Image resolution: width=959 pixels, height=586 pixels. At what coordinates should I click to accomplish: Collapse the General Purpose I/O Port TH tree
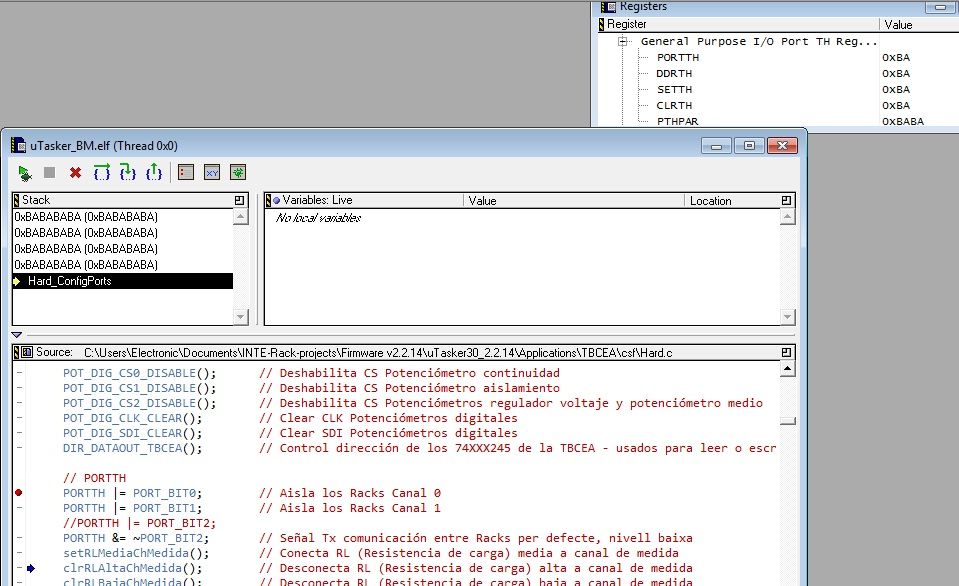623,42
